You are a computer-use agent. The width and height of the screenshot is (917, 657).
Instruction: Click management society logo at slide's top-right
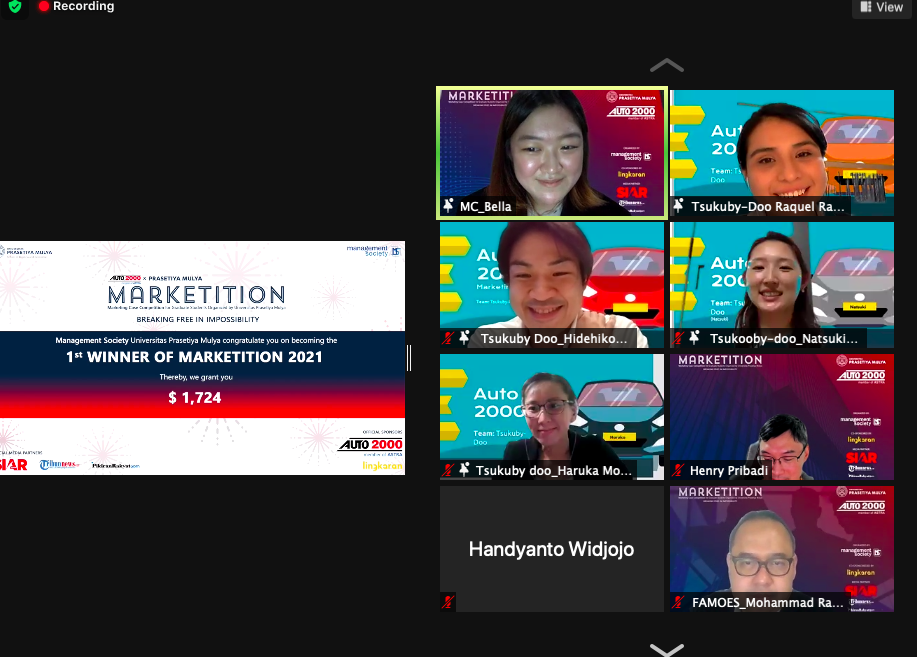pyautogui.click(x=374, y=251)
